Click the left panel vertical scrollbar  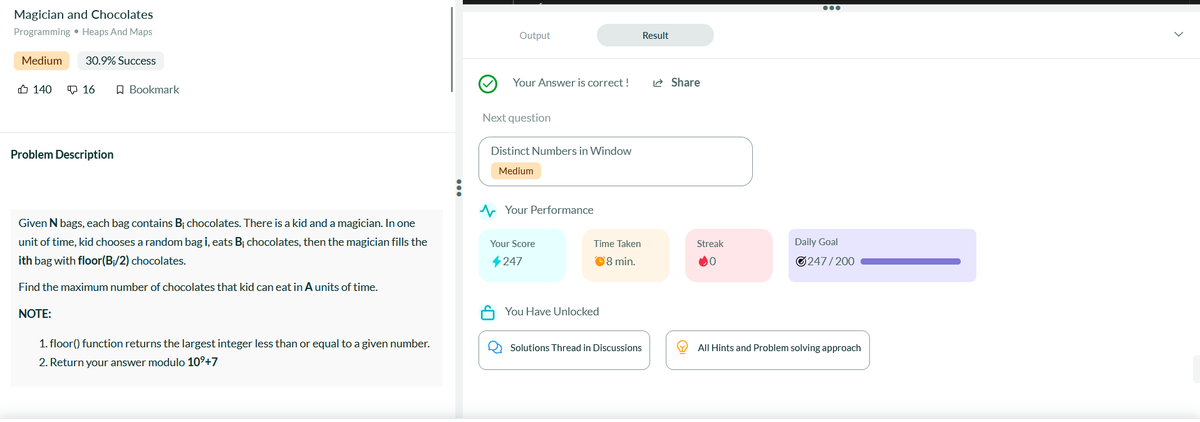pos(452,47)
